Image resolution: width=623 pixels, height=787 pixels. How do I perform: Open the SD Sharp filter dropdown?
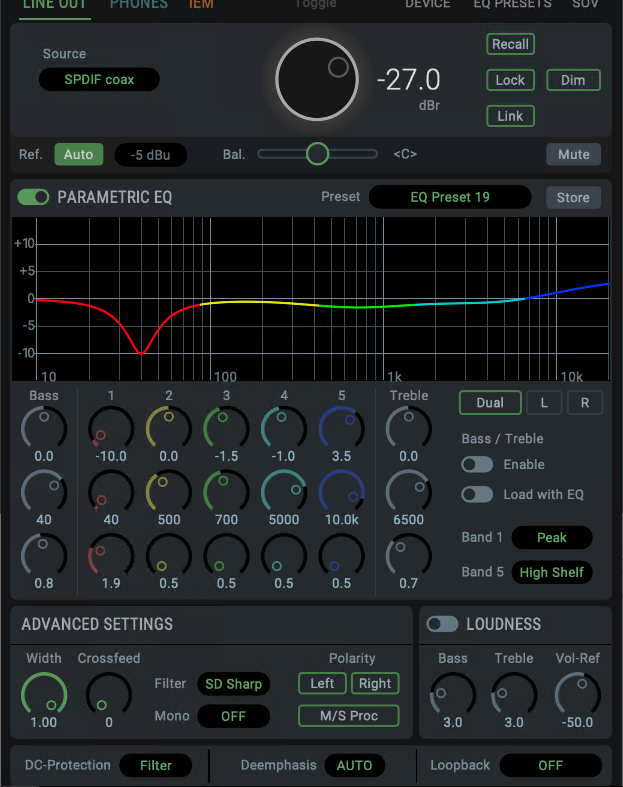coord(233,684)
